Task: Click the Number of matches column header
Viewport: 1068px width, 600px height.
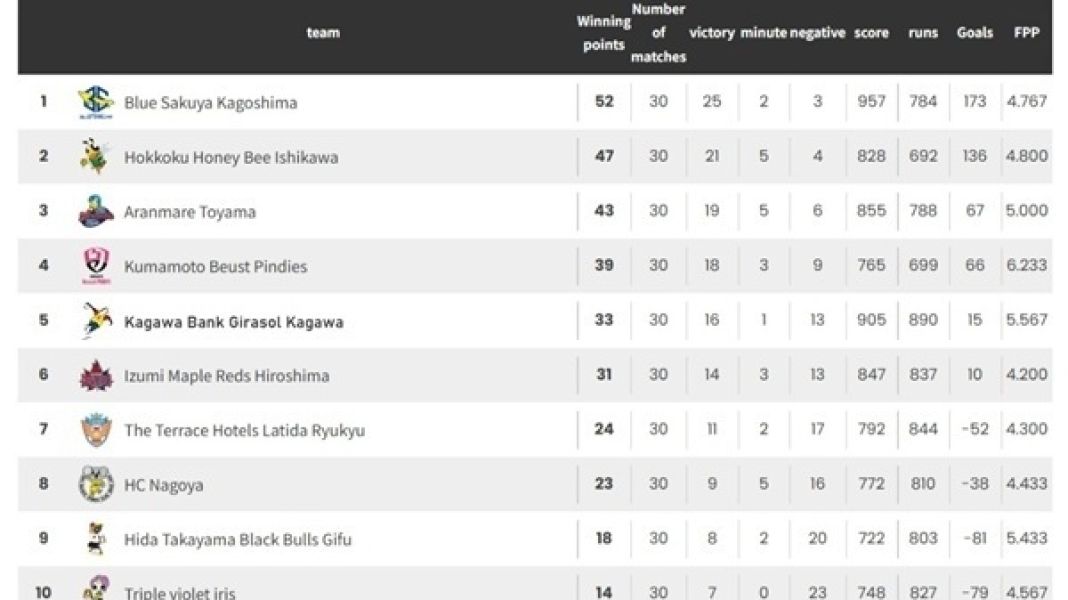Action: pos(658,32)
